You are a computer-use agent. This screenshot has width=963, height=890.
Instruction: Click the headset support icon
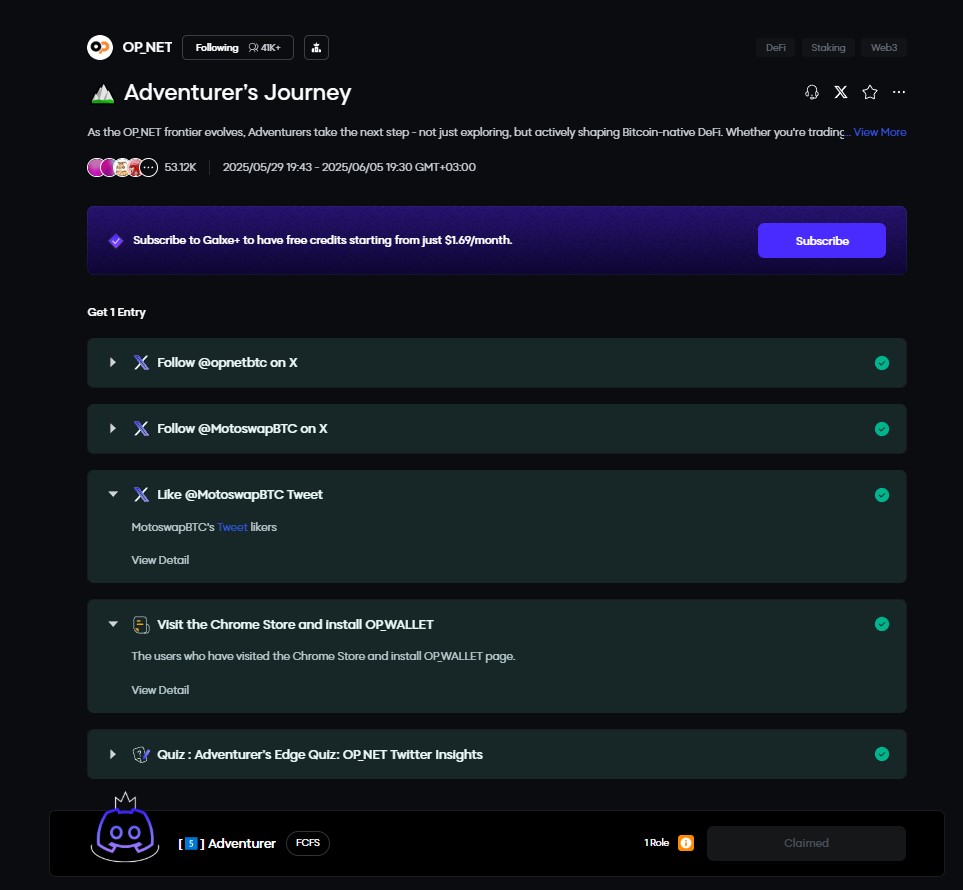(x=812, y=92)
